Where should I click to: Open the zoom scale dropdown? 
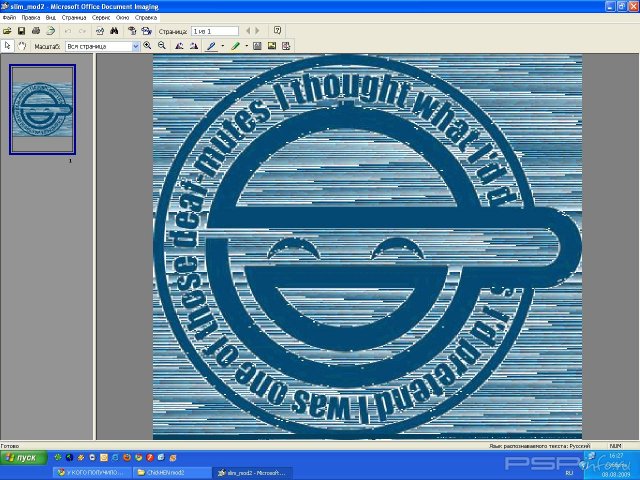[x=135, y=46]
